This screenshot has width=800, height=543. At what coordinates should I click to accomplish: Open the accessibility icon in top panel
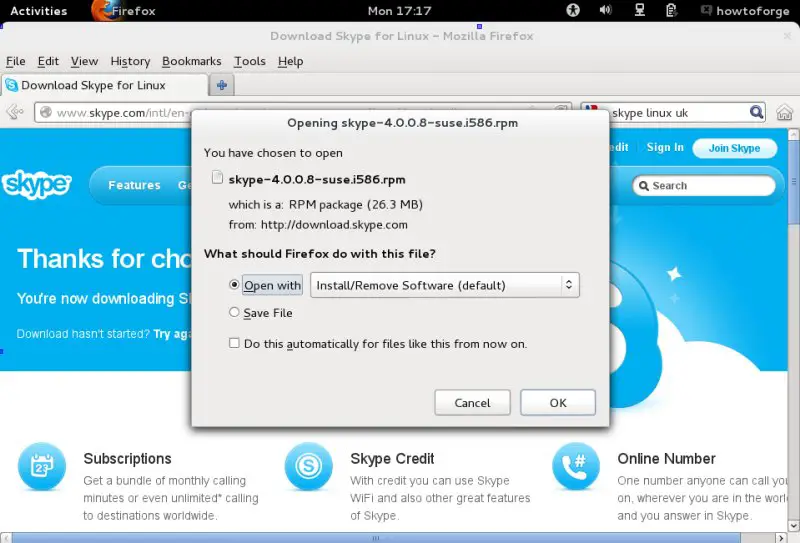click(x=573, y=10)
